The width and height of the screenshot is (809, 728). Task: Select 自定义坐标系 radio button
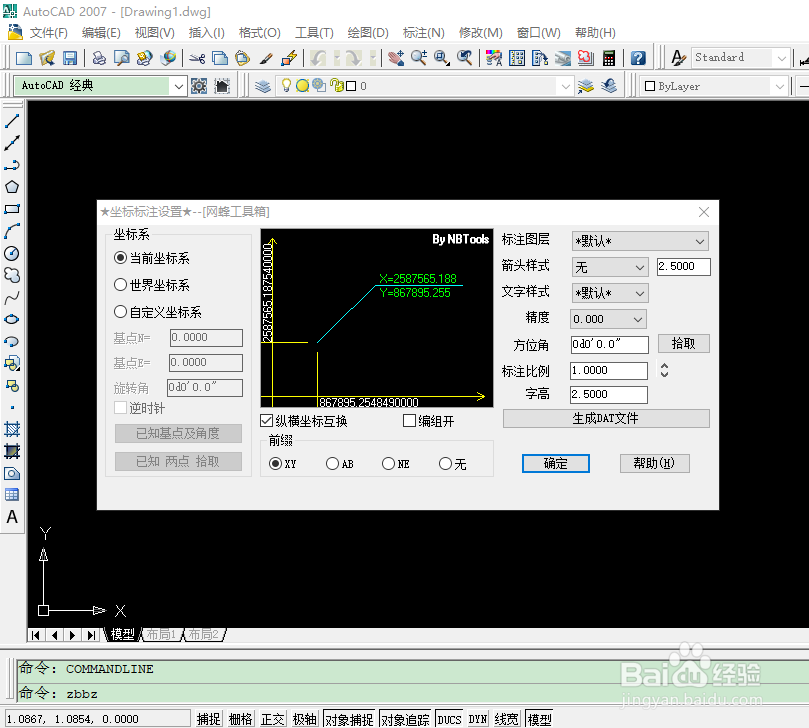tap(120, 312)
